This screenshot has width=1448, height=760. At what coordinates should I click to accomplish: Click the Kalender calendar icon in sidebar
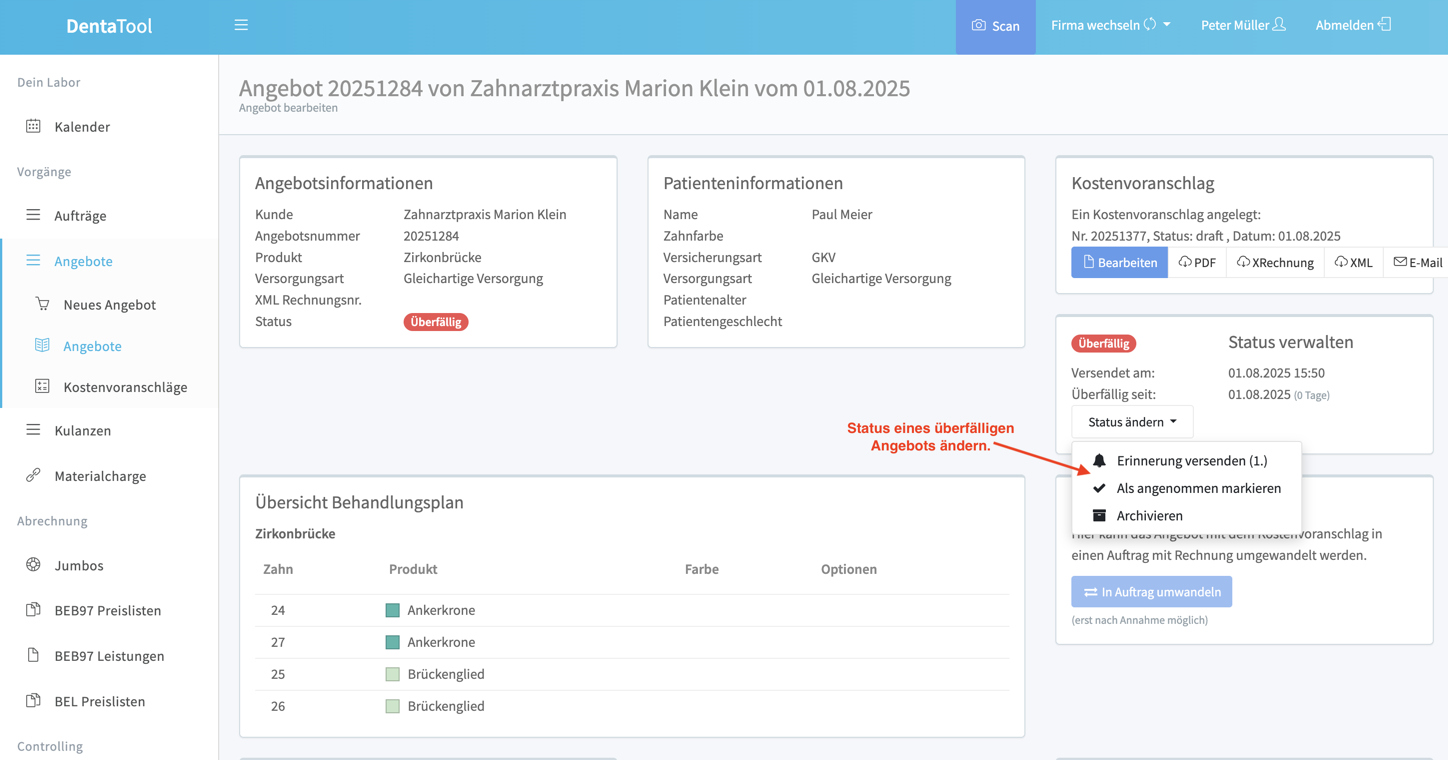tap(33, 126)
